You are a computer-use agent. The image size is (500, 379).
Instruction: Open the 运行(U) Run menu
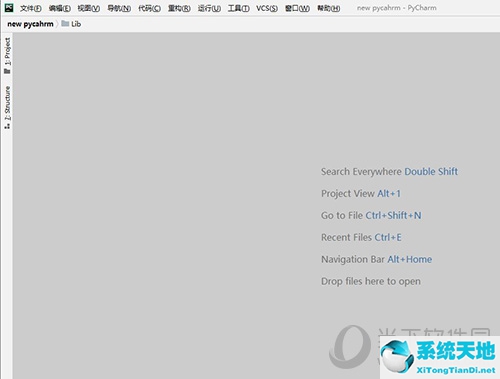pos(209,8)
